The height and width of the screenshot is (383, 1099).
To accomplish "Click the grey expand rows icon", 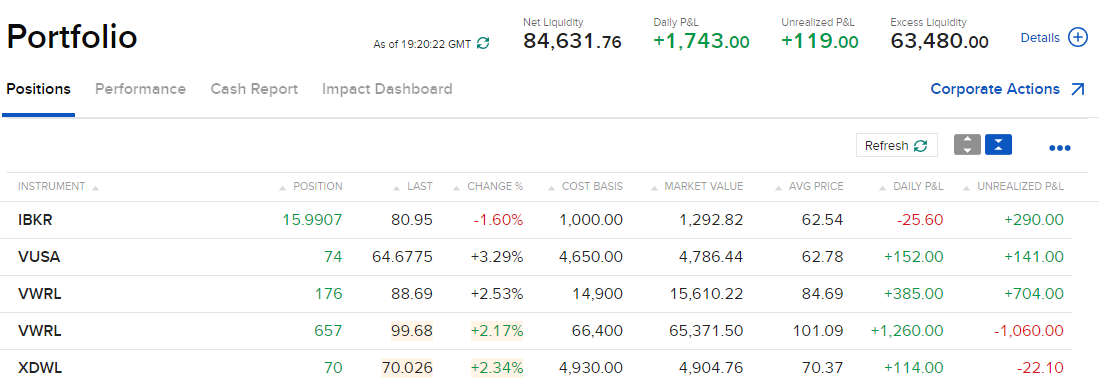I will click(x=967, y=145).
